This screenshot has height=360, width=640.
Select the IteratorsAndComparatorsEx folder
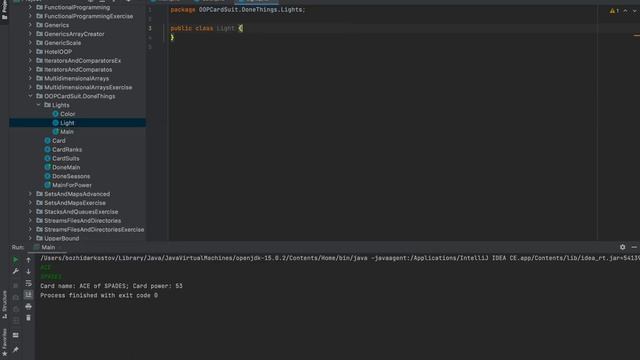tap(82, 61)
